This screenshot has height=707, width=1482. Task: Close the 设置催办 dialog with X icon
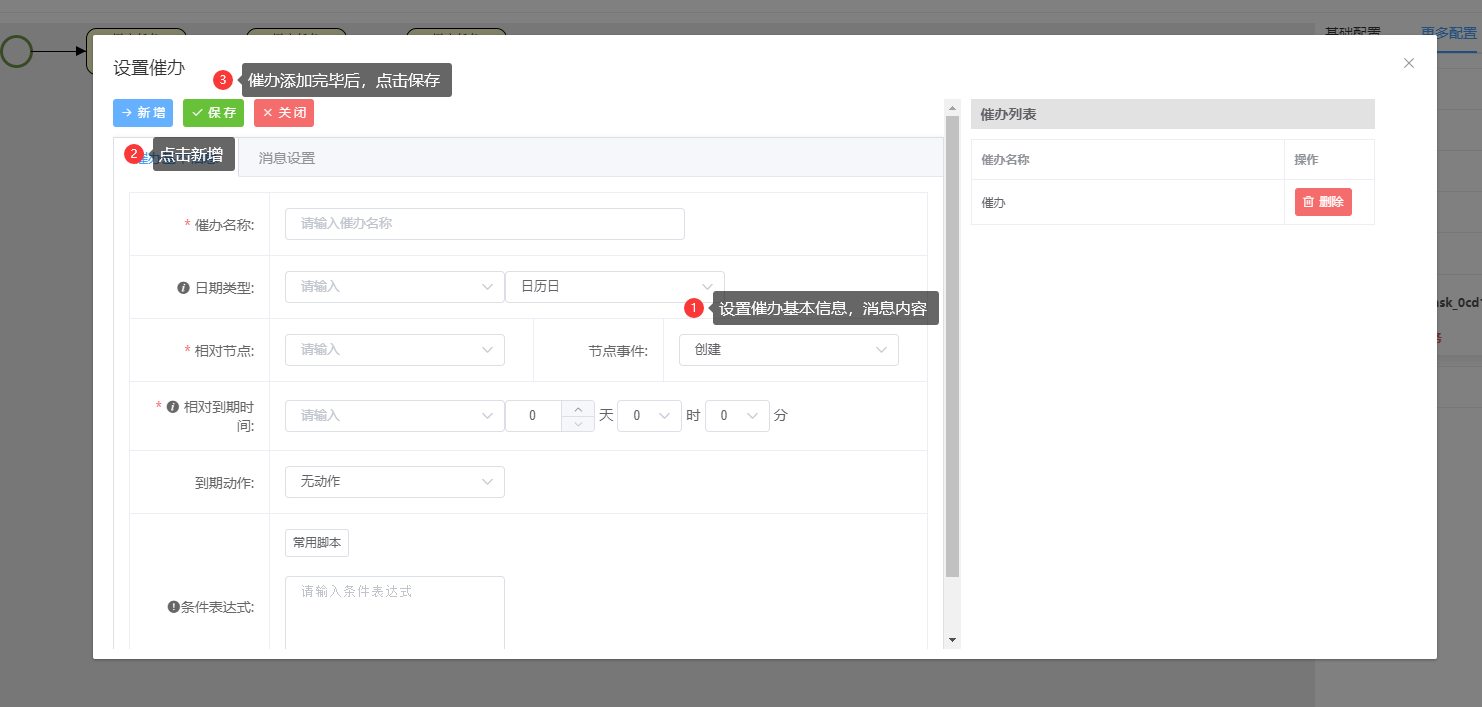1408,63
